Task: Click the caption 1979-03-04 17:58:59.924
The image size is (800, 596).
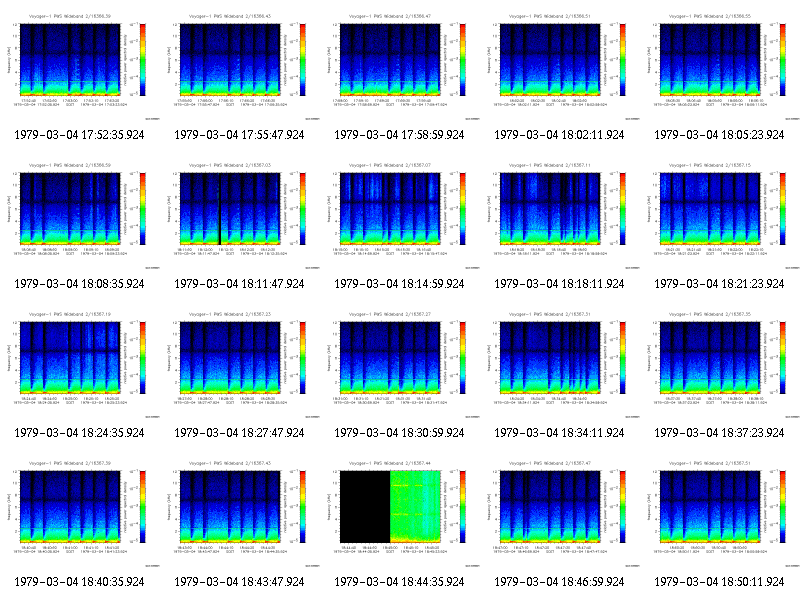Action: 399,135
